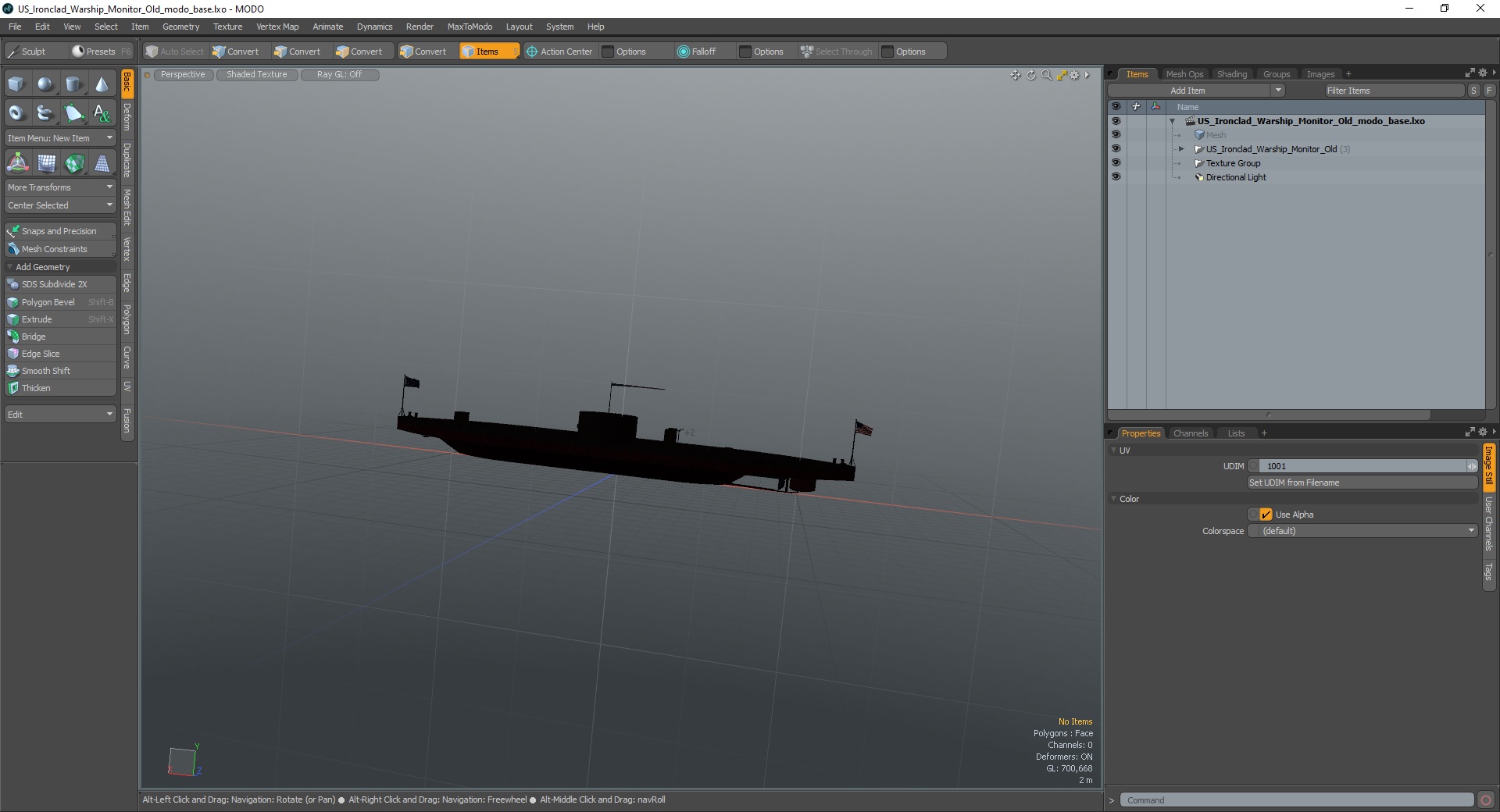Select the Pen polygon tool
The height and width of the screenshot is (812, 1500).
73,113
